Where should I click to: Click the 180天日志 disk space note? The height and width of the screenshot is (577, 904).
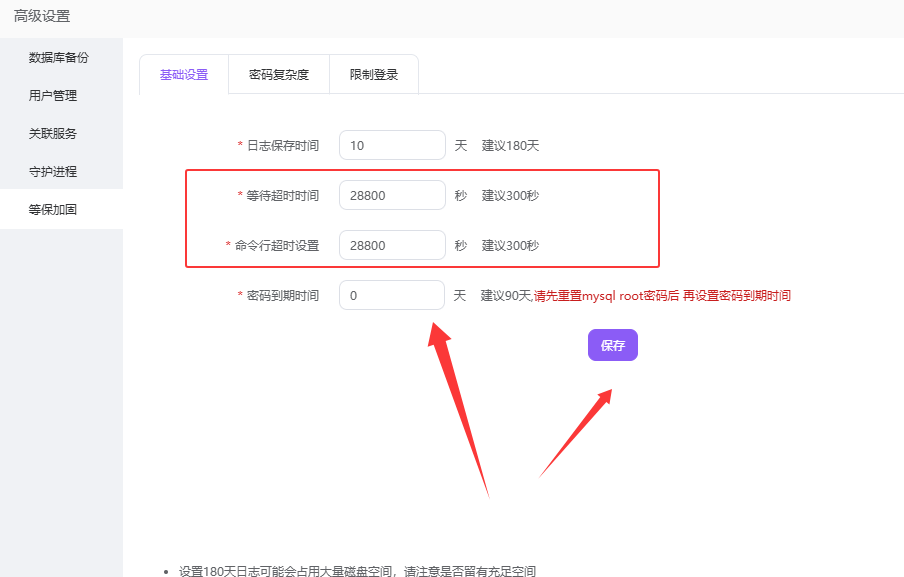(x=357, y=571)
